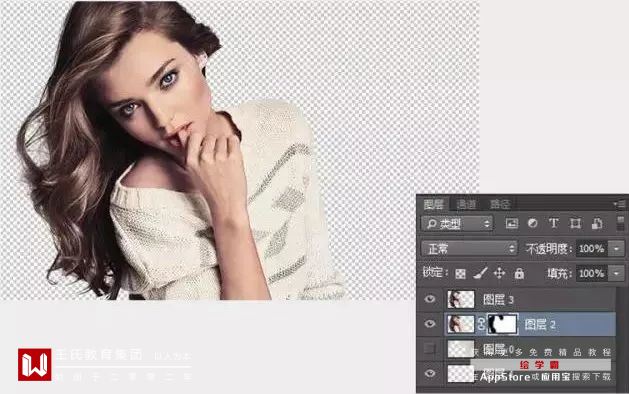Filter for shape layers icon
The width and height of the screenshot is (629, 394).
(x=575, y=223)
